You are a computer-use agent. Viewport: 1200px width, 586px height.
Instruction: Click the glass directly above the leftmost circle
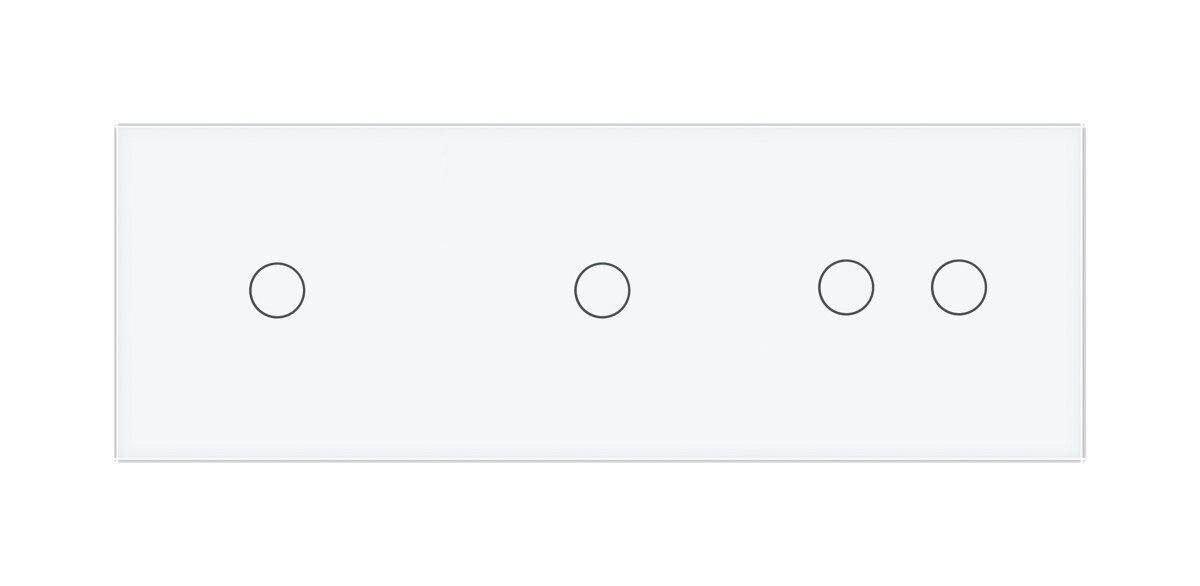coord(277,195)
